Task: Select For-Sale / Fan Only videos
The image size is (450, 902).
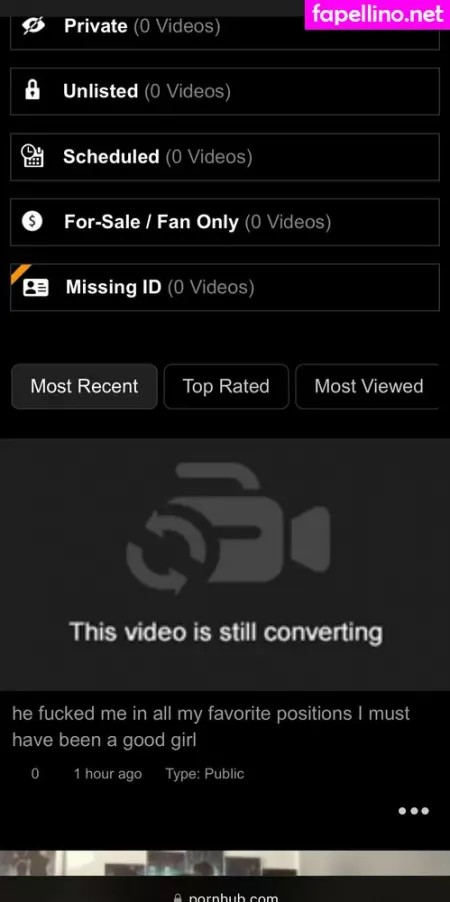Action: (225, 221)
